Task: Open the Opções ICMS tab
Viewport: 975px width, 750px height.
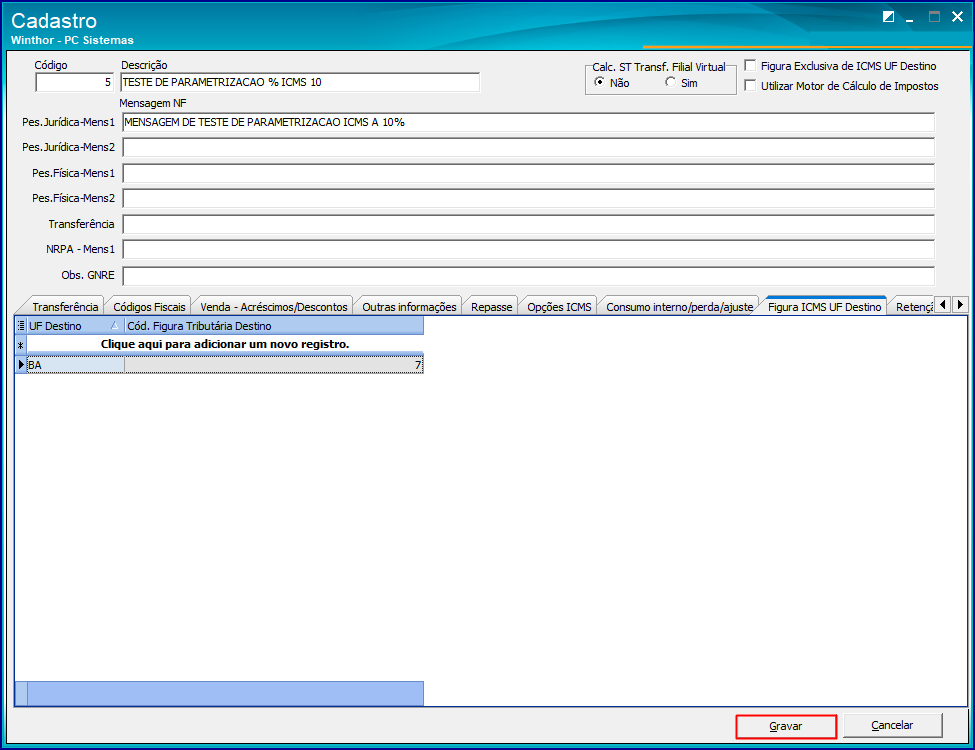Action: [x=559, y=307]
